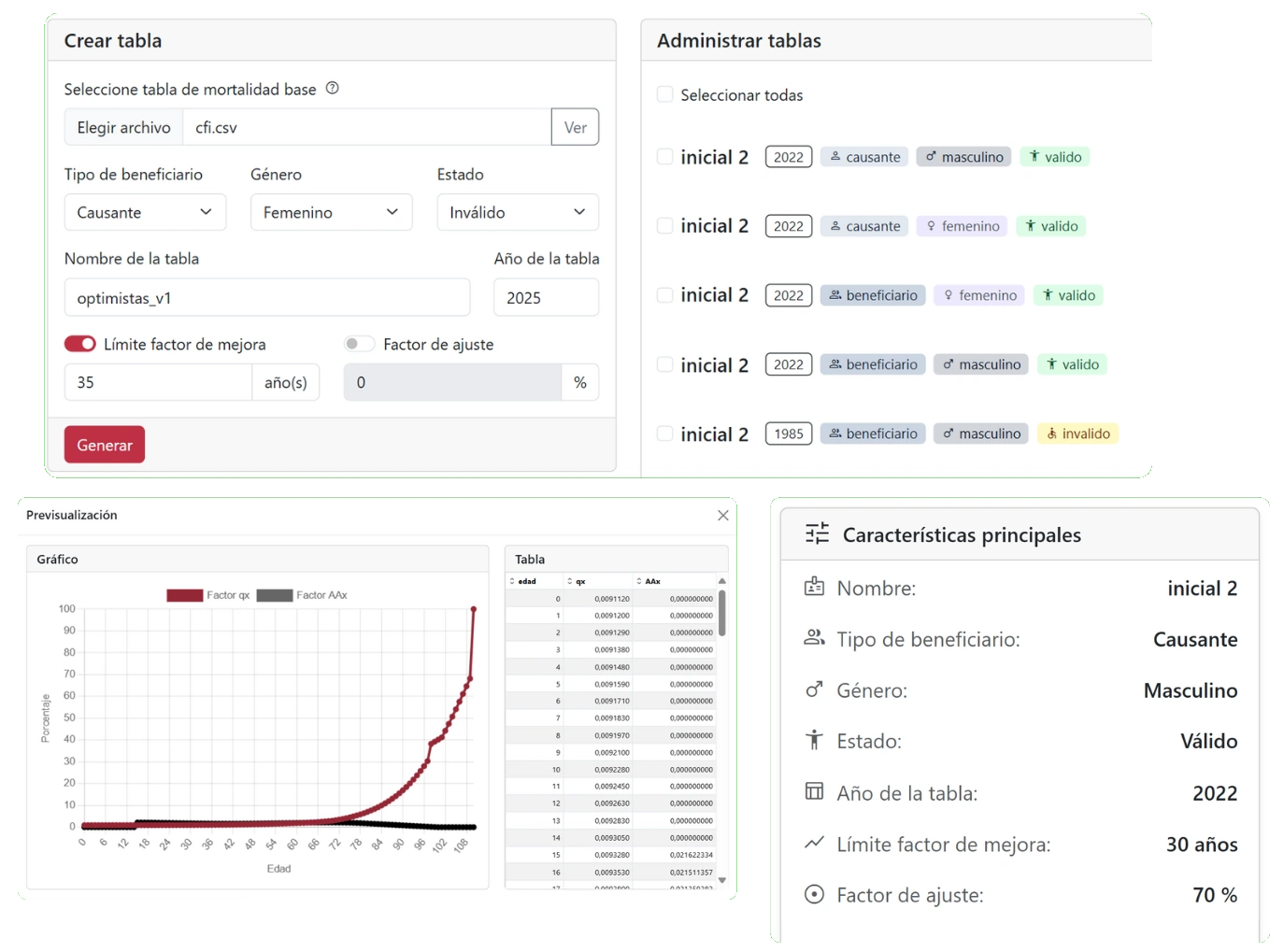The height and width of the screenshot is (952, 1284).
Task: Click the target icon beside Factor de ajuste
Action: pyautogui.click(x=814, y=894)
